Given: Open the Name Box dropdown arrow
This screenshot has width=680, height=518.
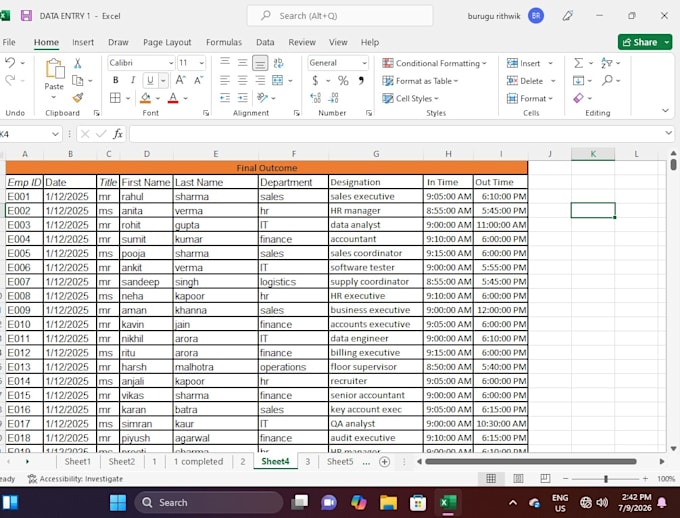Looking at the screenshot, I should [x=55, y=134].
